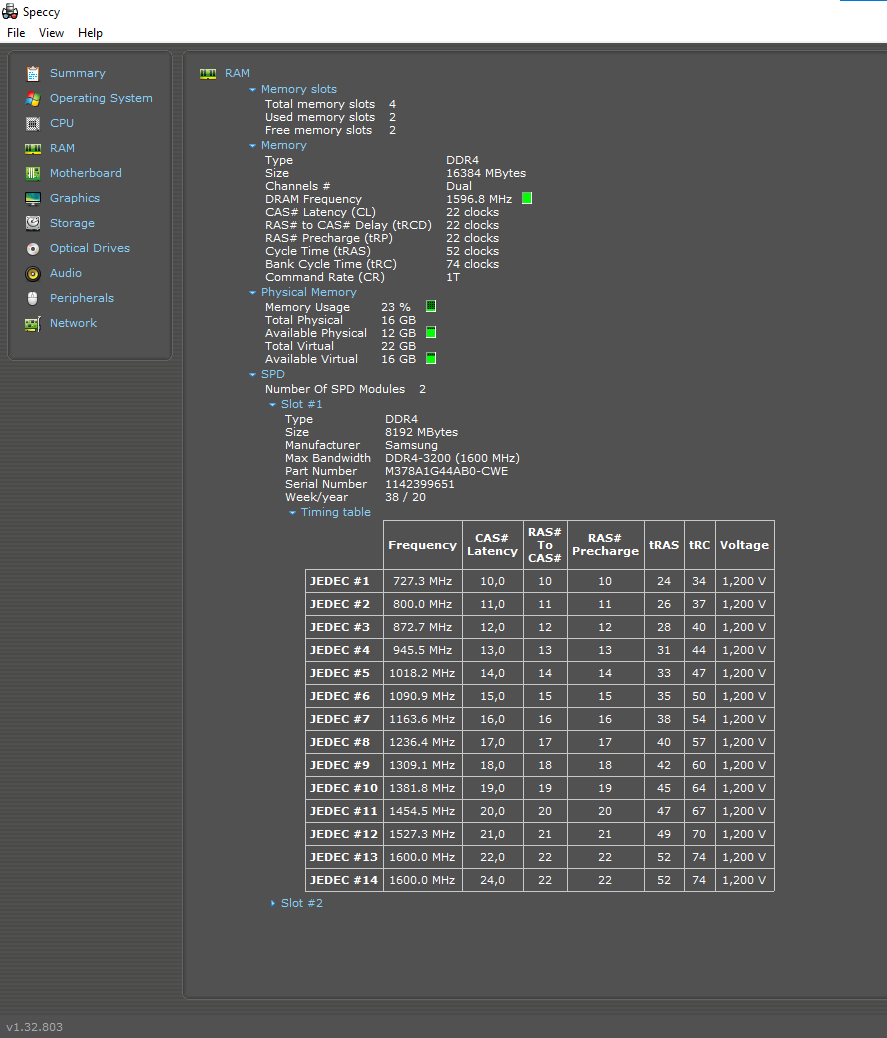Click the Memory Usage status indicator

431,306
